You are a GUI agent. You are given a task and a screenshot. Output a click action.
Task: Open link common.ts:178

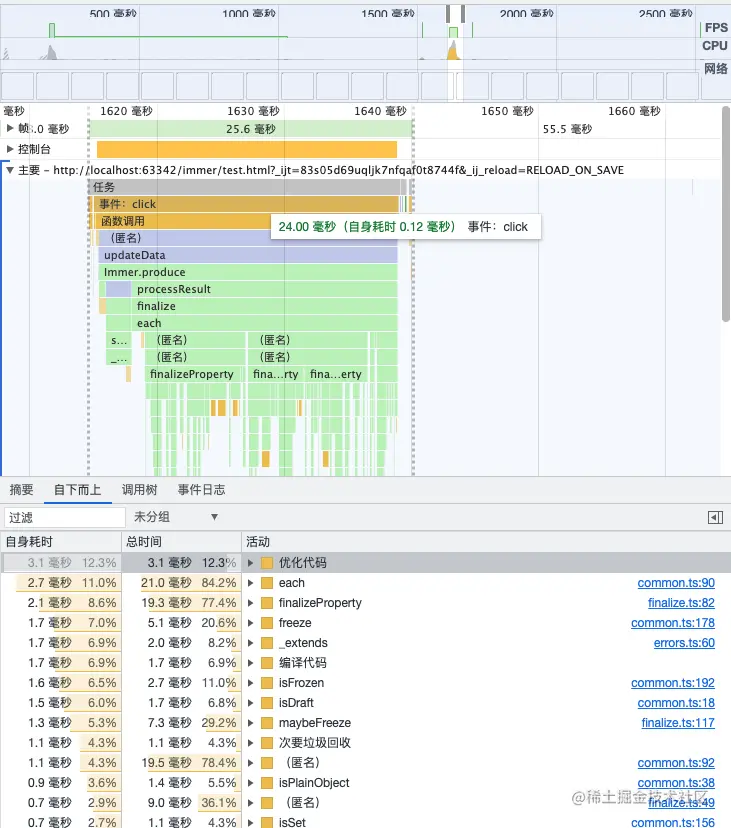(x=672, y=623)
